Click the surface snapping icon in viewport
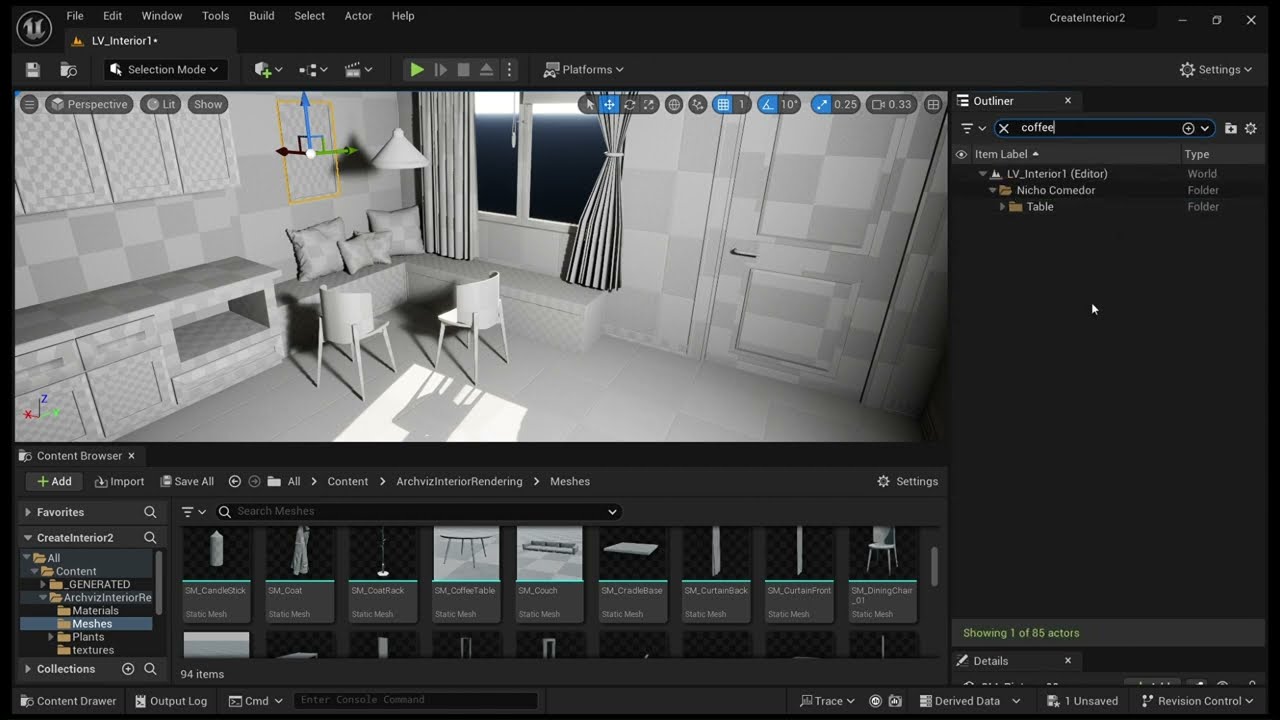Image resolution: width=1280 pixels, height=720 pixels. click(698, 104)
